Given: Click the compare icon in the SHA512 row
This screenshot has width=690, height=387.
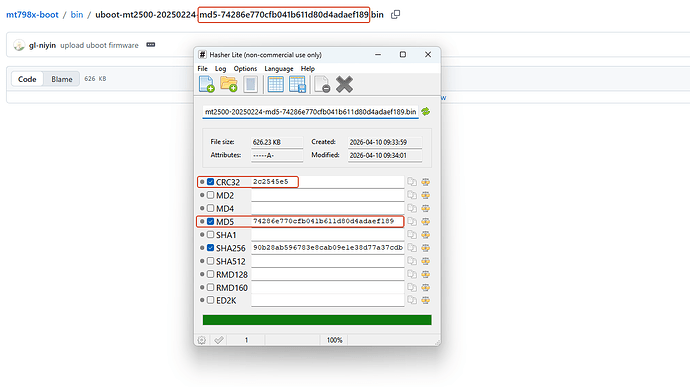Looking at the screenshot, I should pyautogui.click(x=426, y=261).
